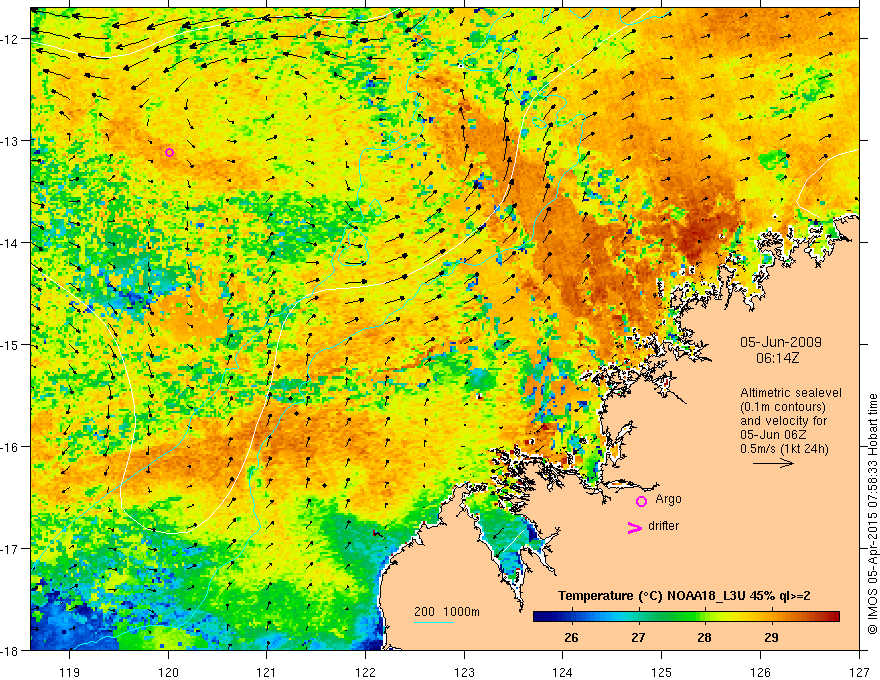Click longitude label 125 on the axis
Viewport: 880px width, 680px height.
662,671
